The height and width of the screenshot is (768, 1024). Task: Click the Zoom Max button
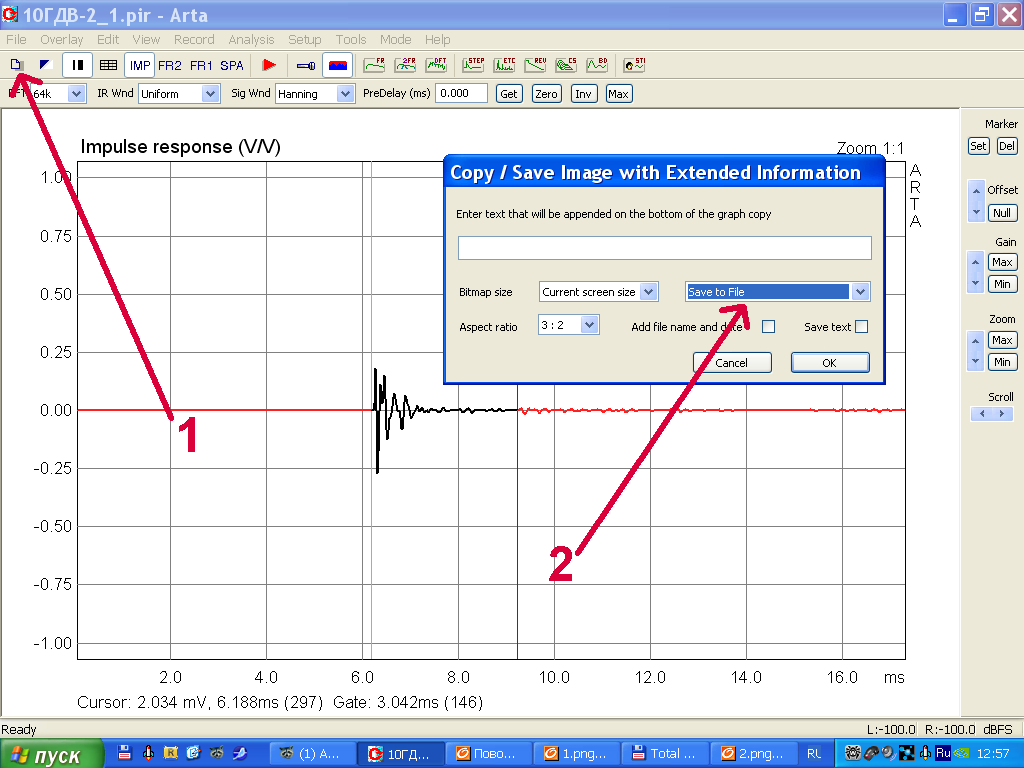pos(1002,340)
